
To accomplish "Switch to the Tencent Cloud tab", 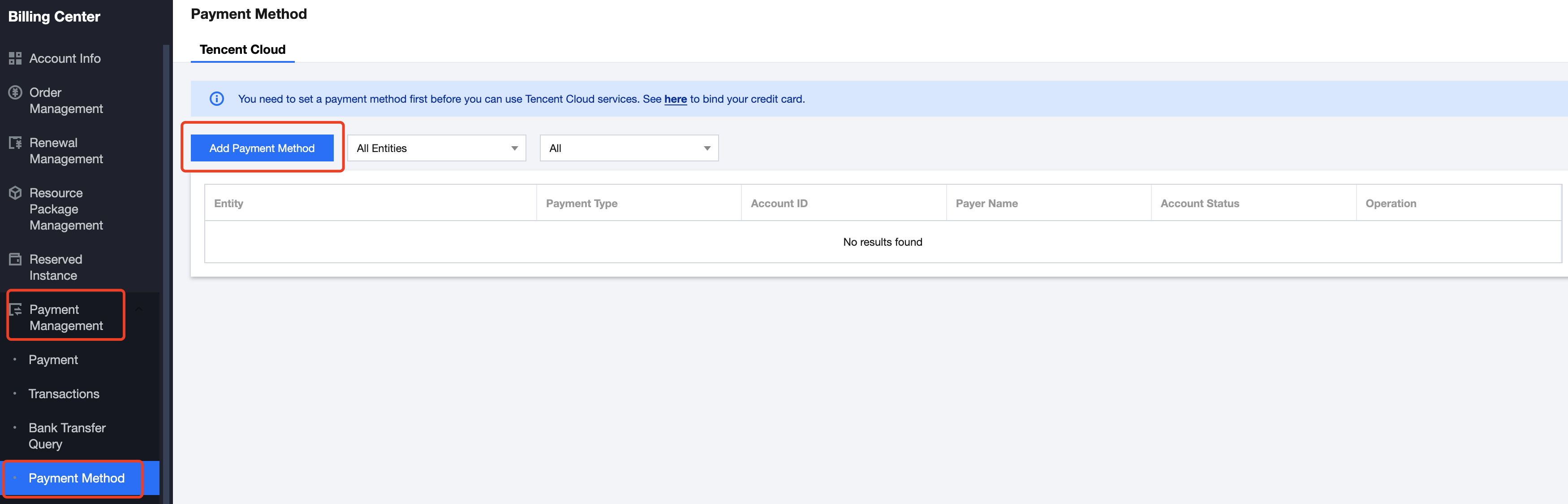I will point(242,49).
